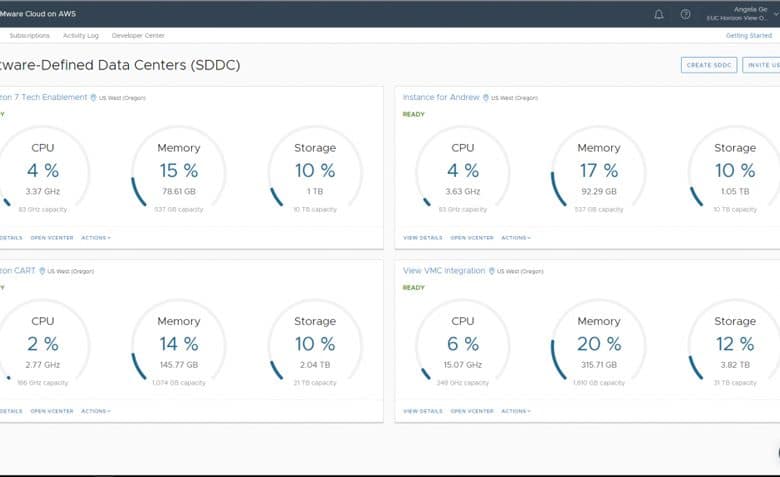The image size is (780, 477).
Task: Open the 7 Tech Enablement SDDC title
Action: tap(43, 97)
